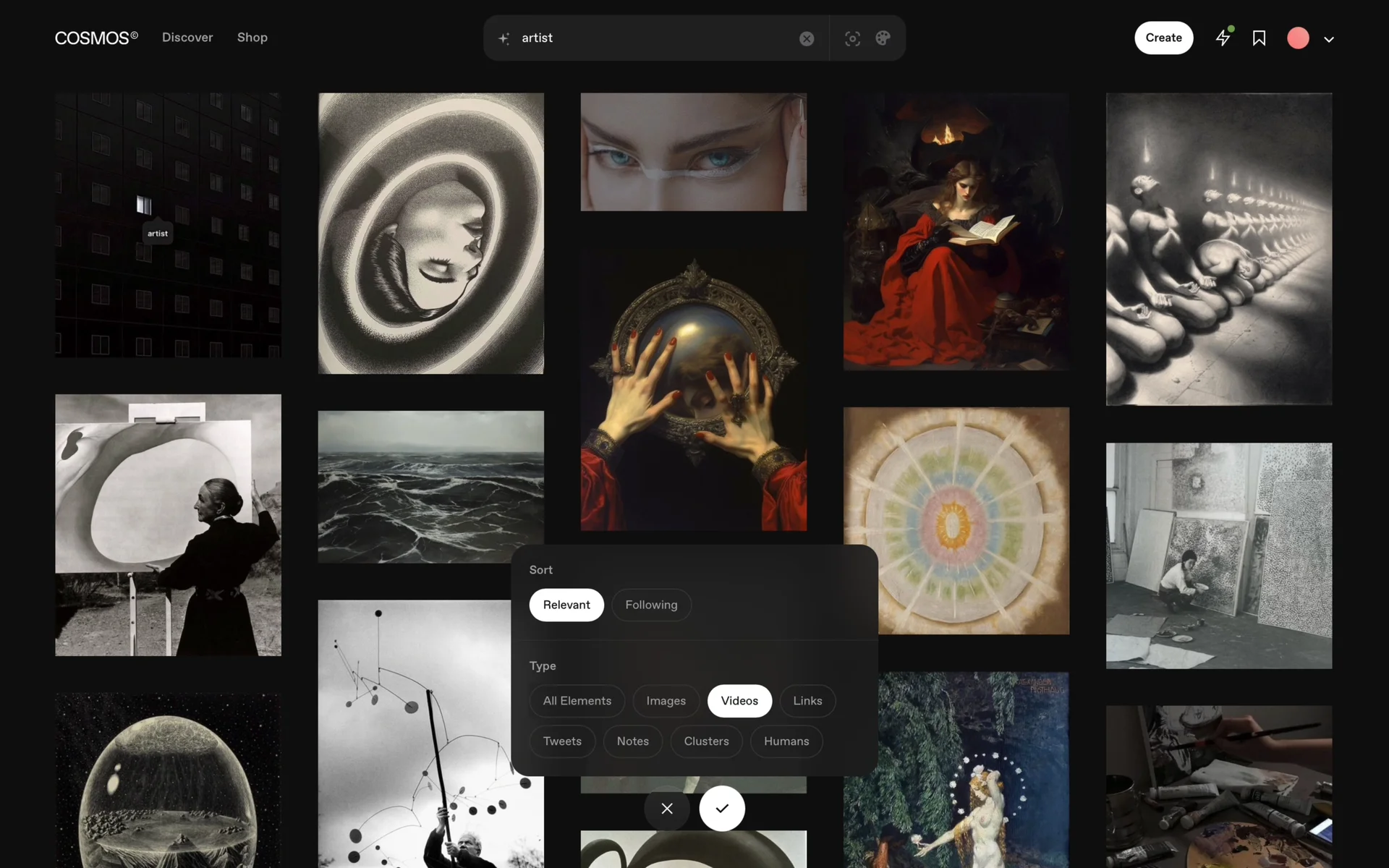Open the Shop page
Image resolution: width=1389 pixels, height=868 pixels.
252,38
